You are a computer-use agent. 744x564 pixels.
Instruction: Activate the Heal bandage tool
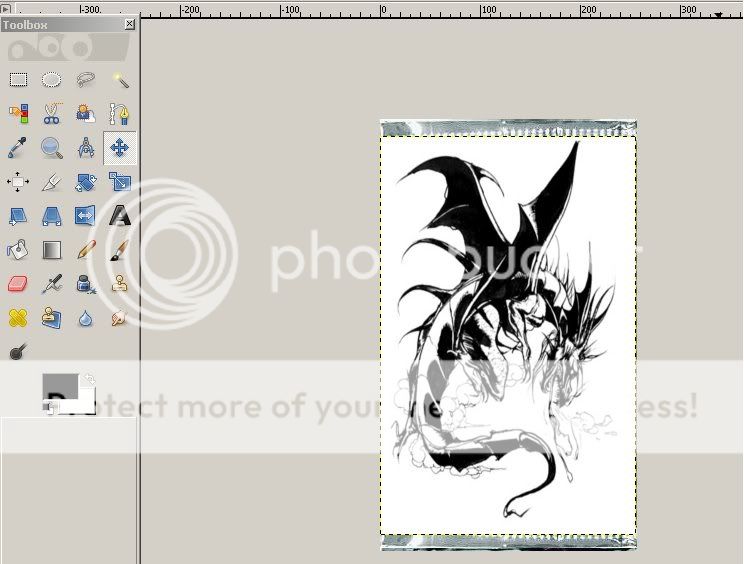coord(18,318)
